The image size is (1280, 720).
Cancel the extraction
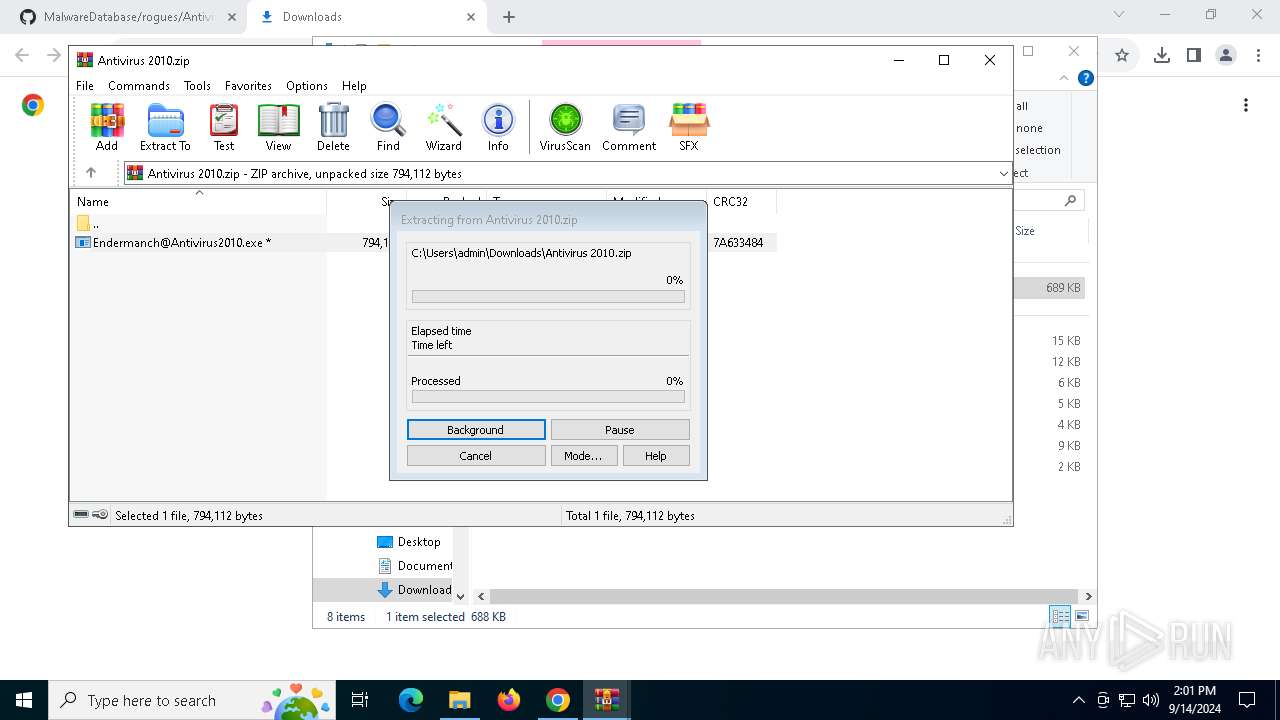click(x=476, y=456)
